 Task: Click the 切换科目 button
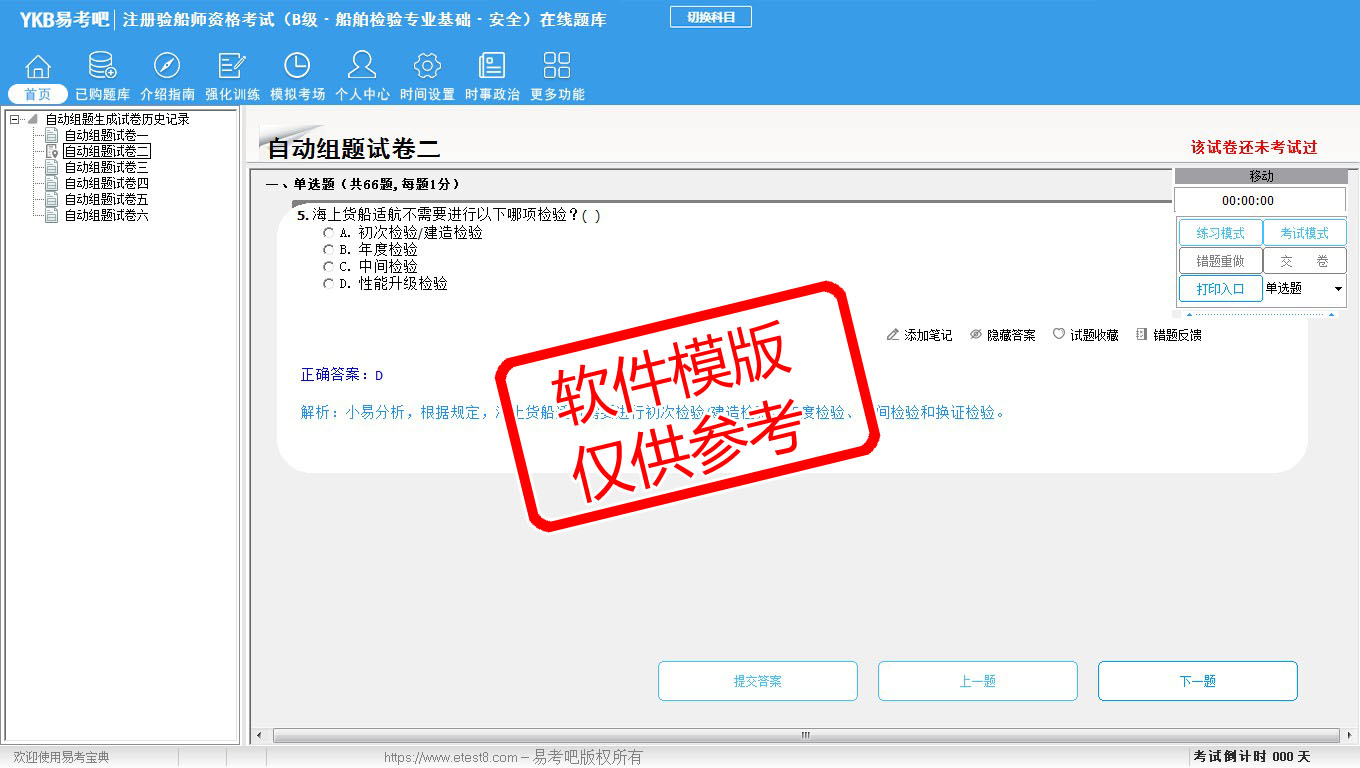710,17
